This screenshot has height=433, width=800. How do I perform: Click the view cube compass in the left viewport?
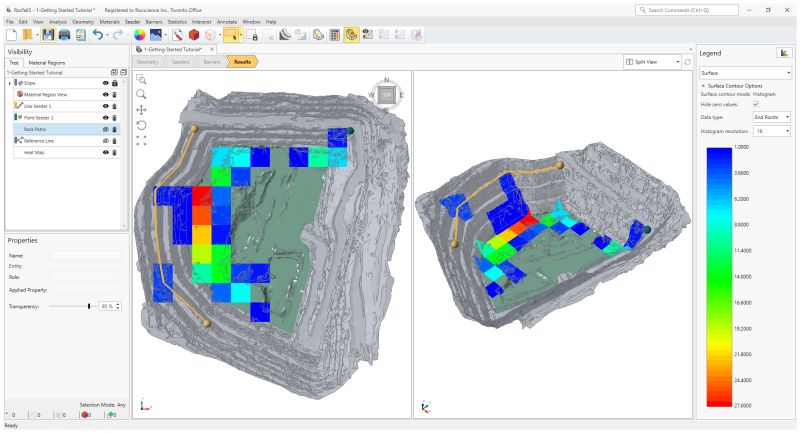387,95
